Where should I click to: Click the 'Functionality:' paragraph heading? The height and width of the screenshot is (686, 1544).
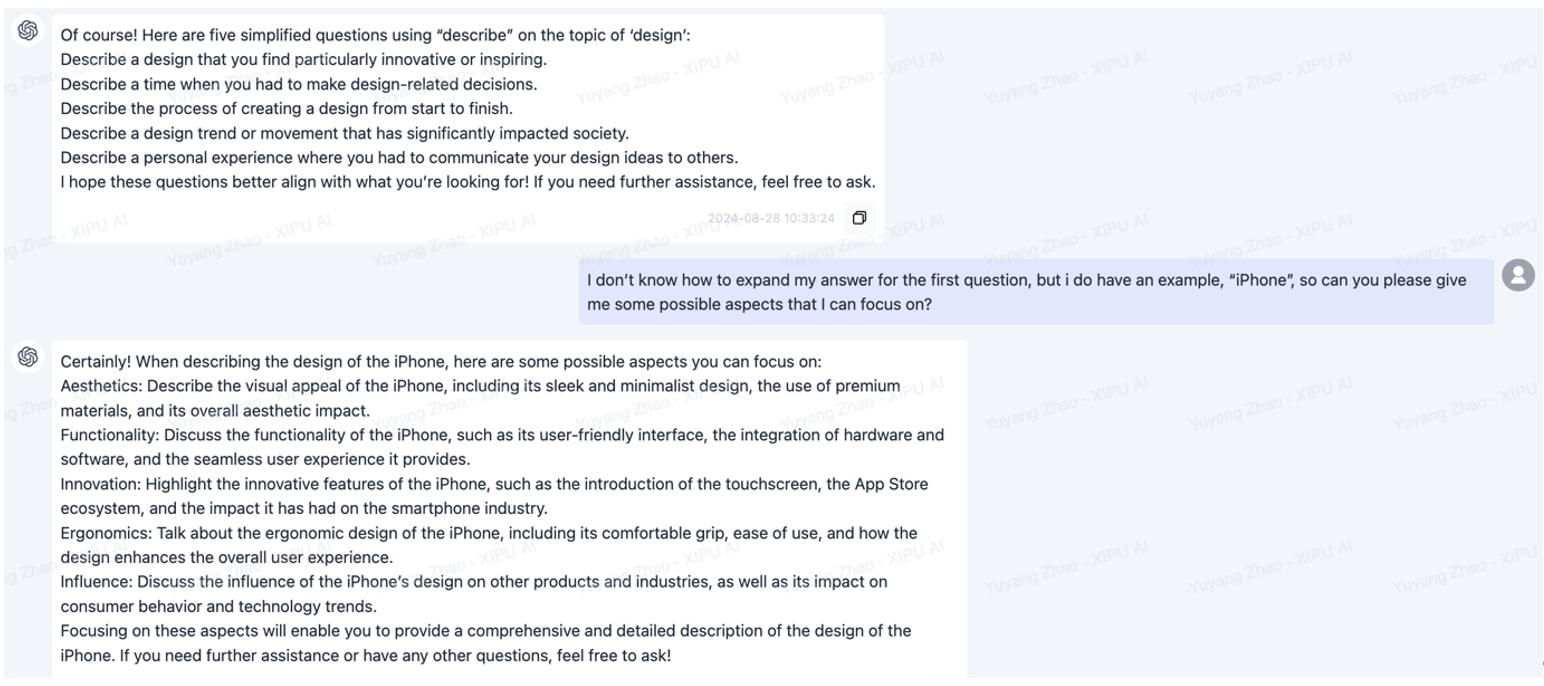point(110,435)
